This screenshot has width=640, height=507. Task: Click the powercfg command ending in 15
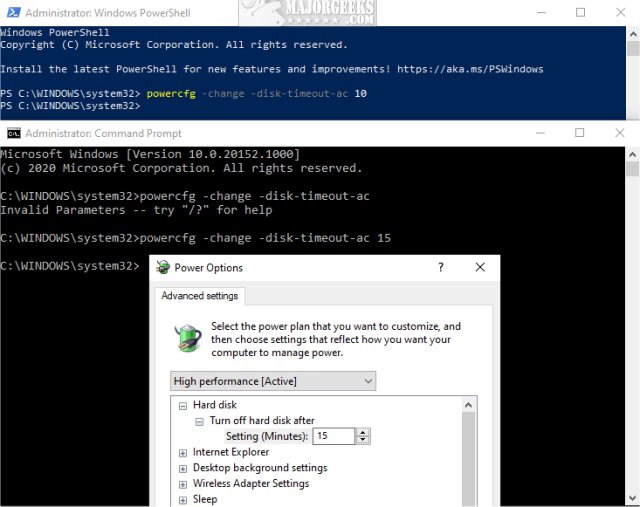[x=265, y=238]
